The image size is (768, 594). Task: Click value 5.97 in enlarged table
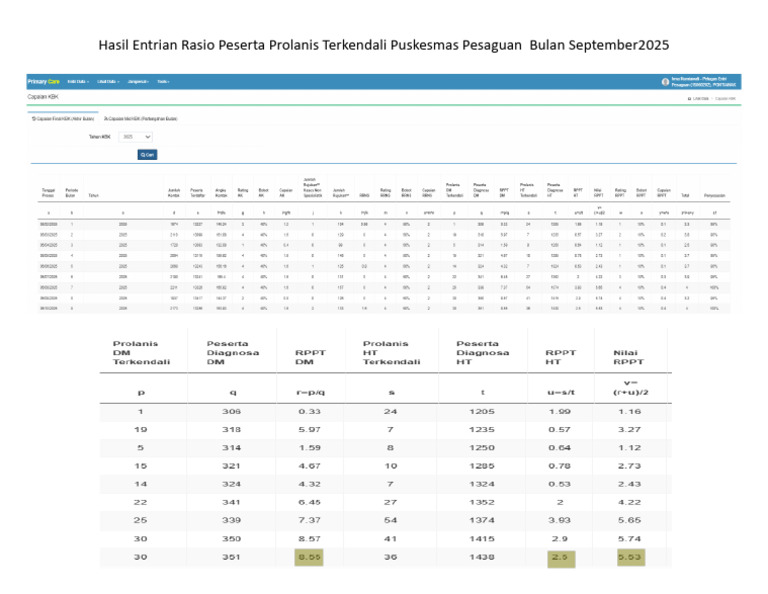pyautogui.click(x=310, y=429)
